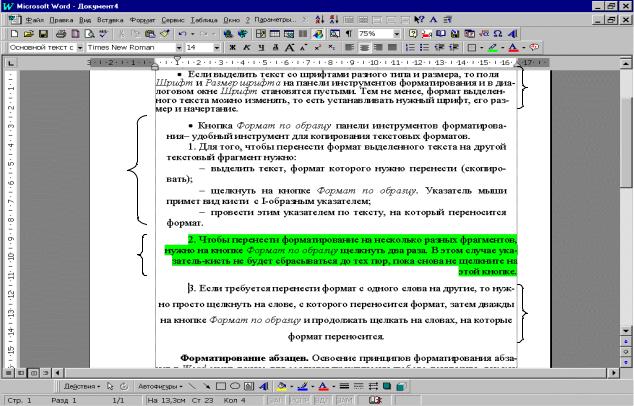Apply numbered list formatting
634x406 pixels.
410,48
